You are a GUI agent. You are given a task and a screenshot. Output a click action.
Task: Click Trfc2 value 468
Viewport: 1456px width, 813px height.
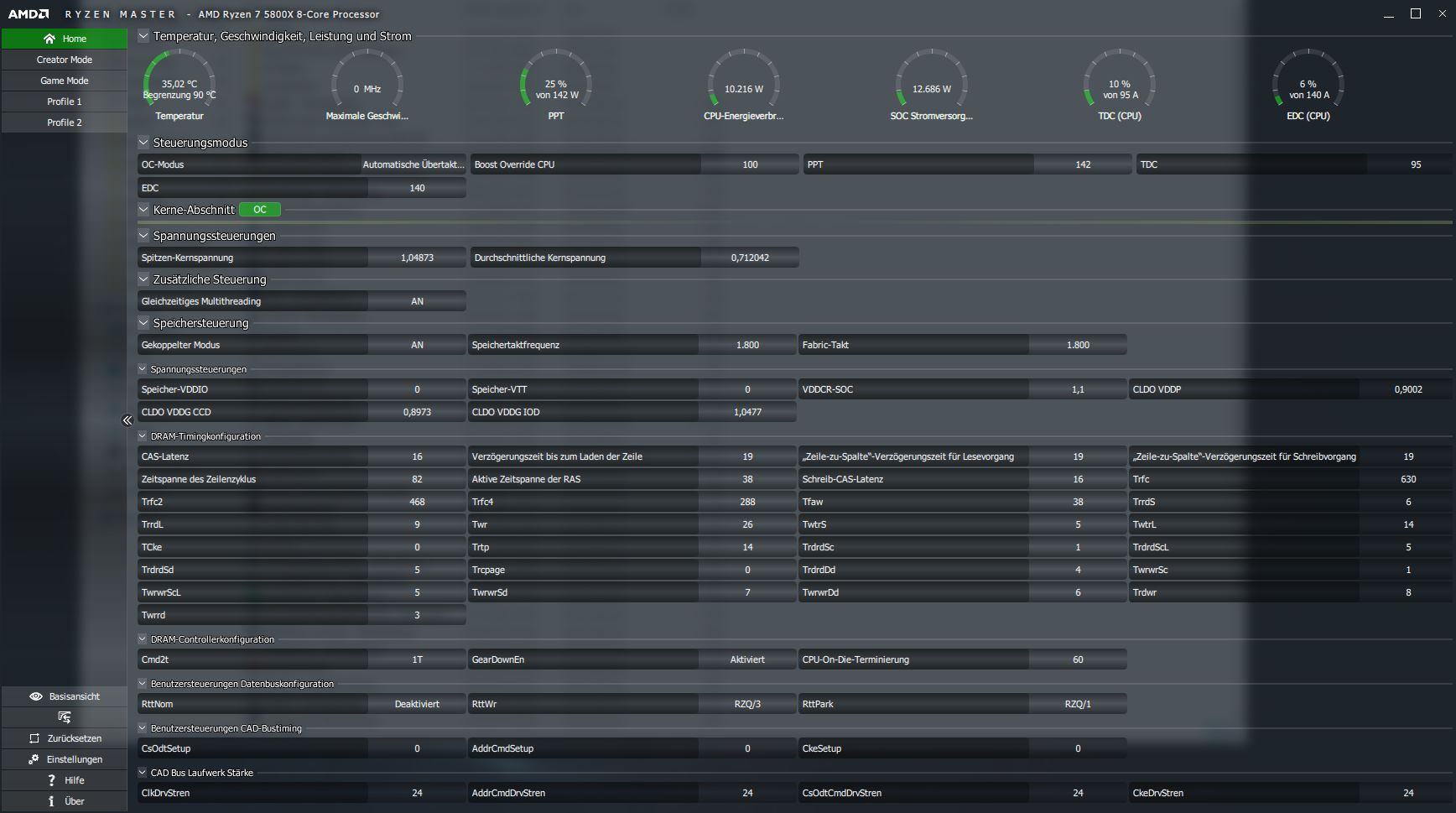click(417, 502)
